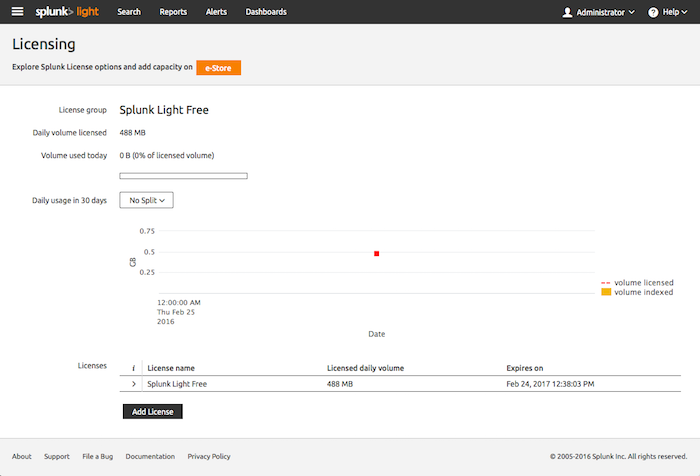Toggle the volume licensed legend entry
Viewport: 700px width, 476px height.
638,283
